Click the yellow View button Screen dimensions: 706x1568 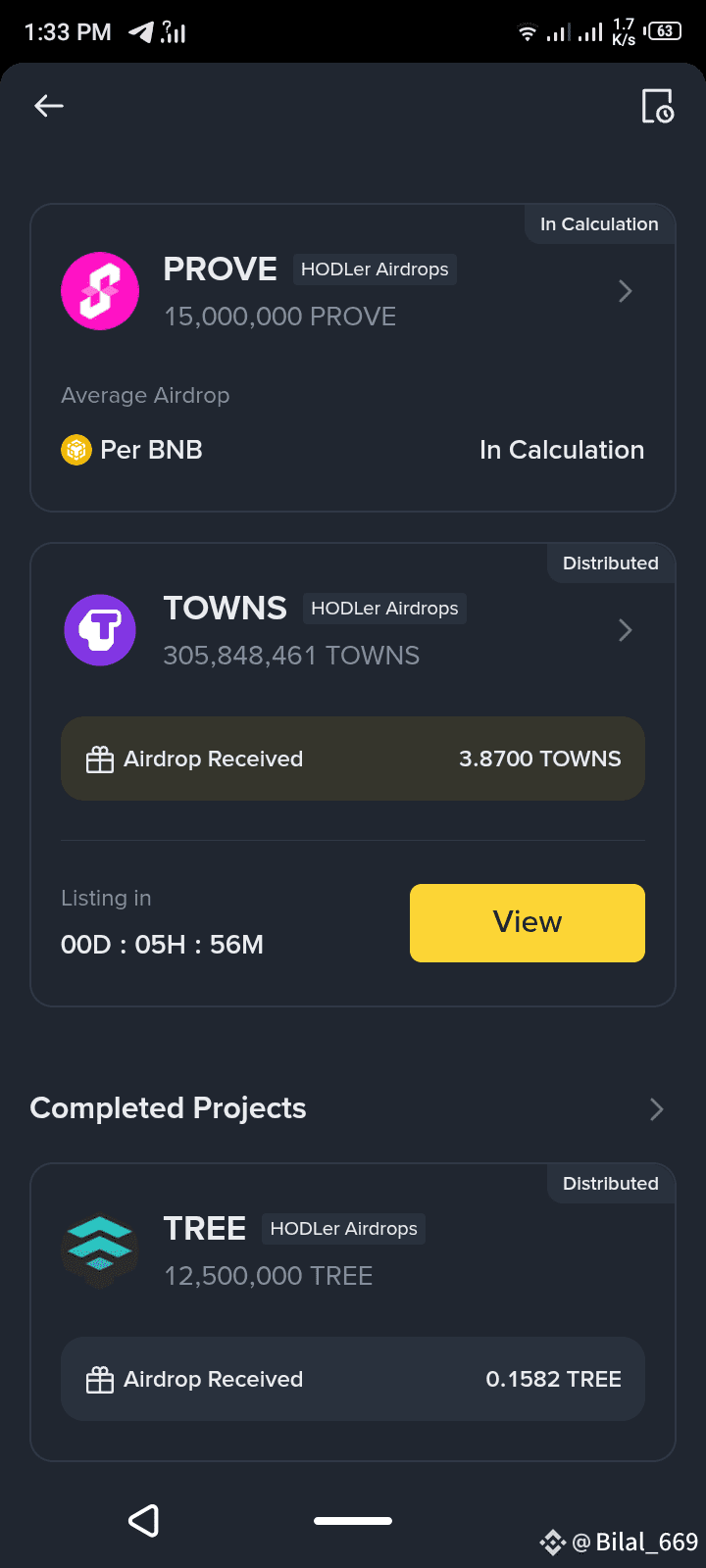coord(528,923)
